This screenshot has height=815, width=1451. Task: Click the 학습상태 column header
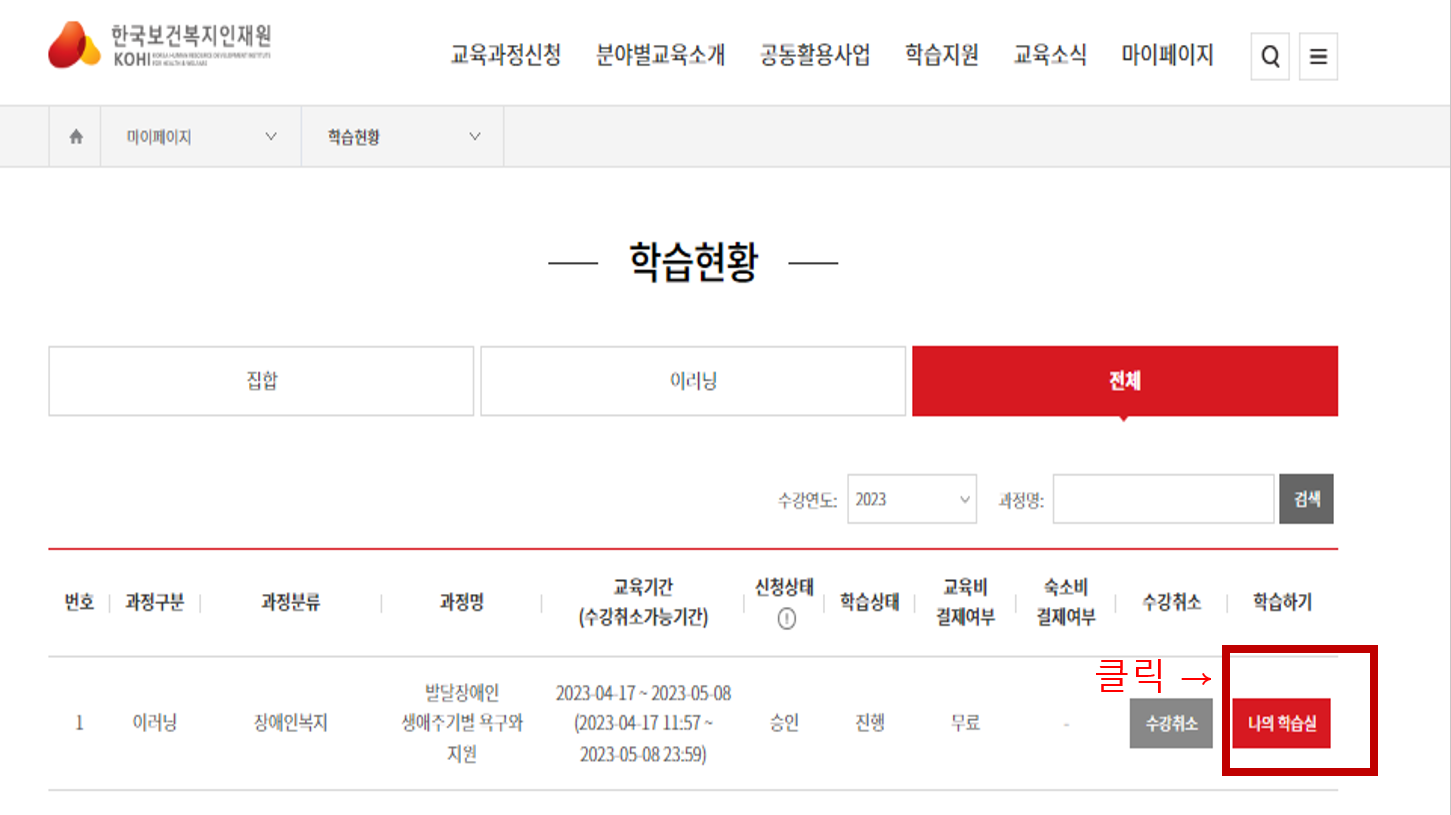(870, 603)
